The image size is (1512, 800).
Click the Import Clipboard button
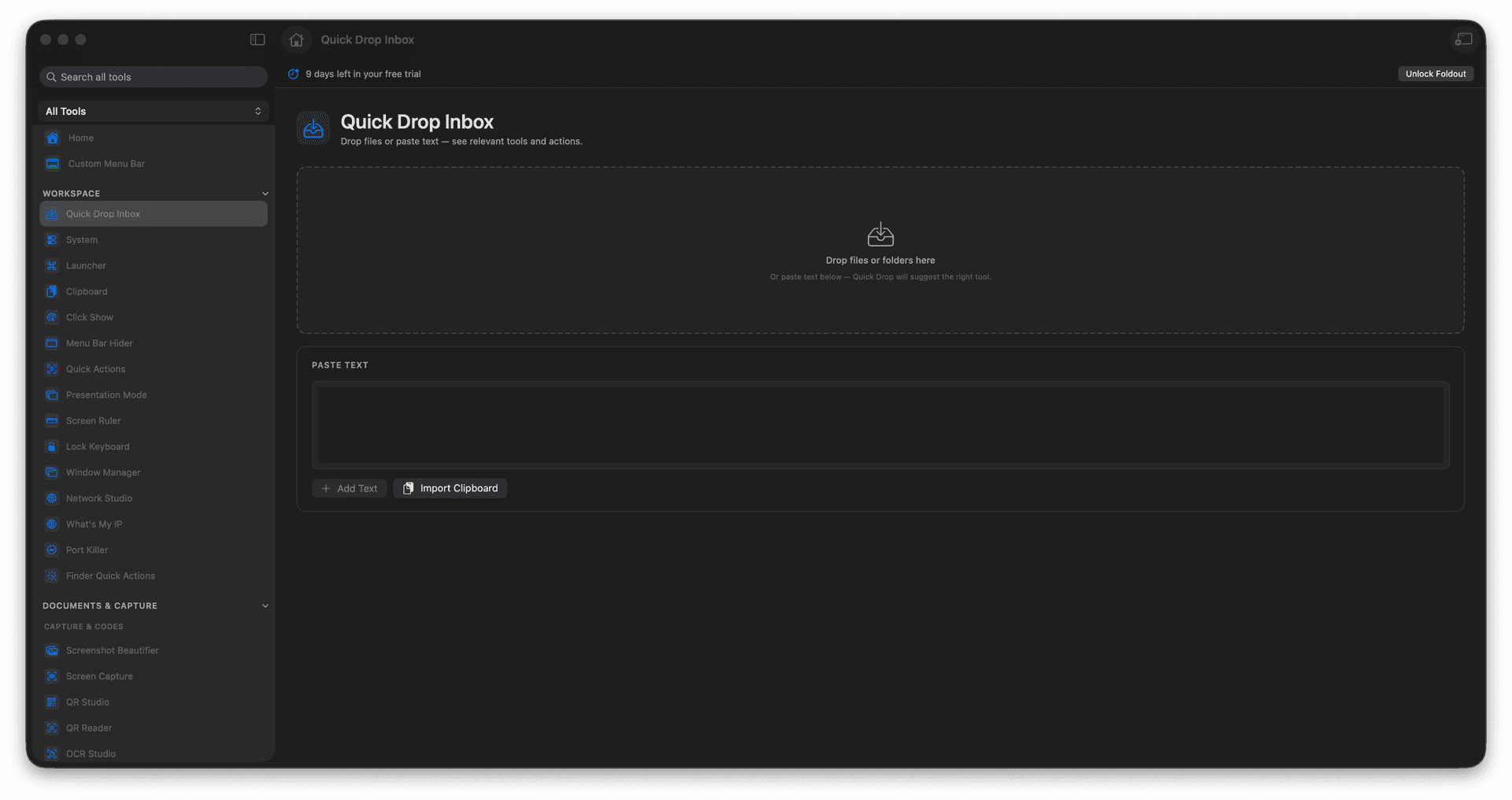pos(450,488)
